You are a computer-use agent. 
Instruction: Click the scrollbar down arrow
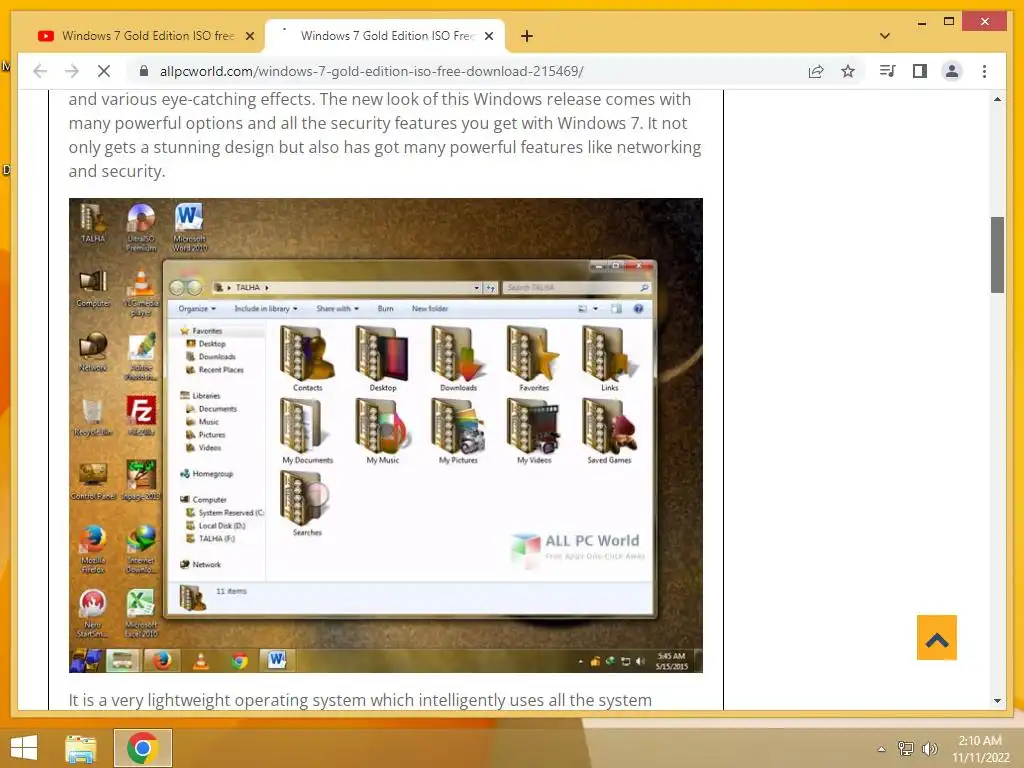[997, 701]
